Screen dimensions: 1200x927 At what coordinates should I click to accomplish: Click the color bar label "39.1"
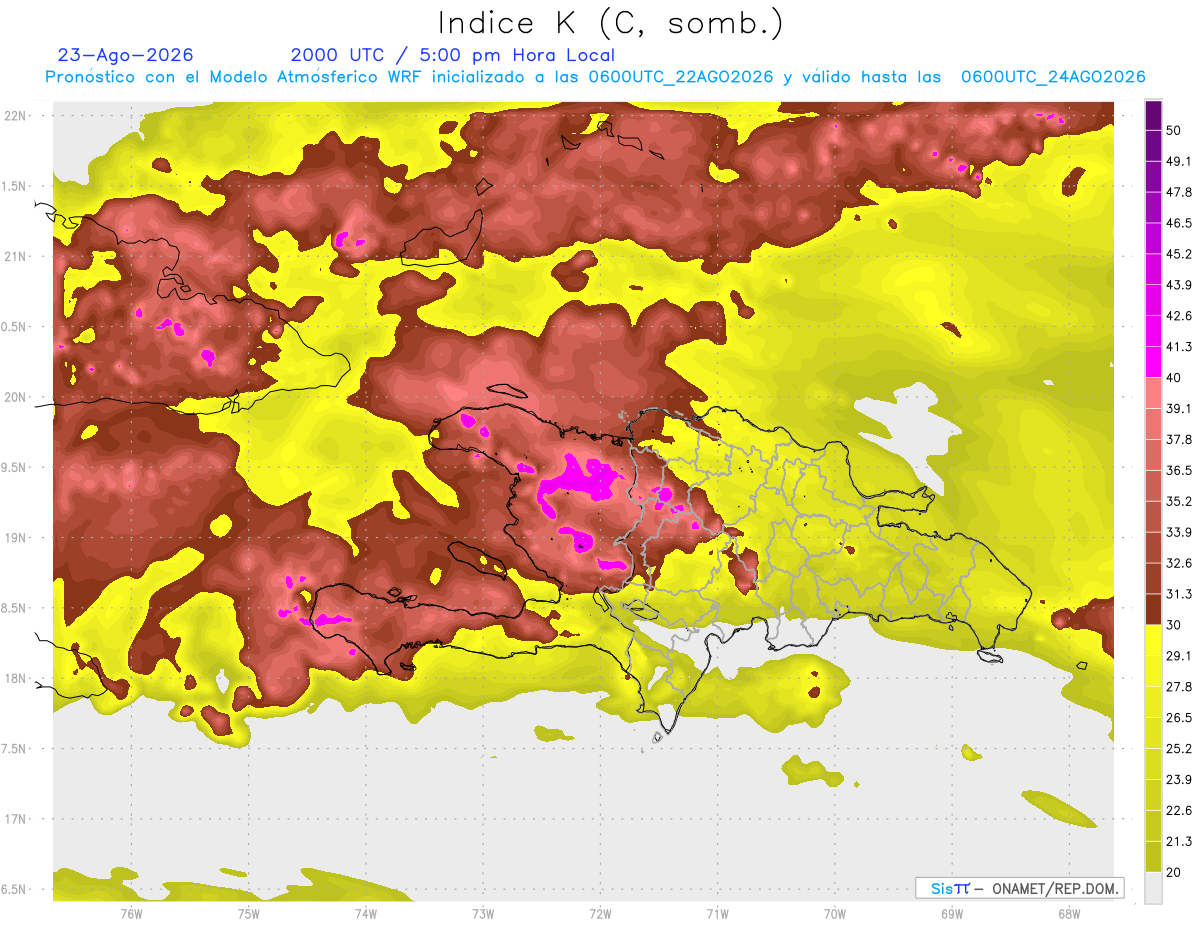1179,408
